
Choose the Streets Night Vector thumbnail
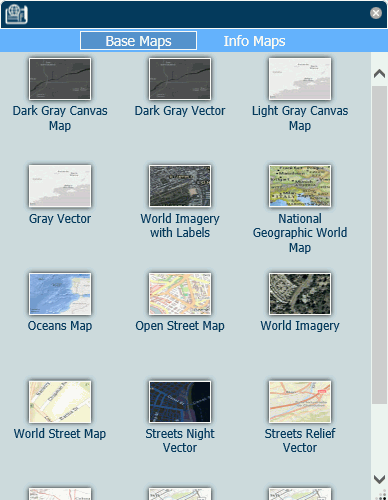180,402
